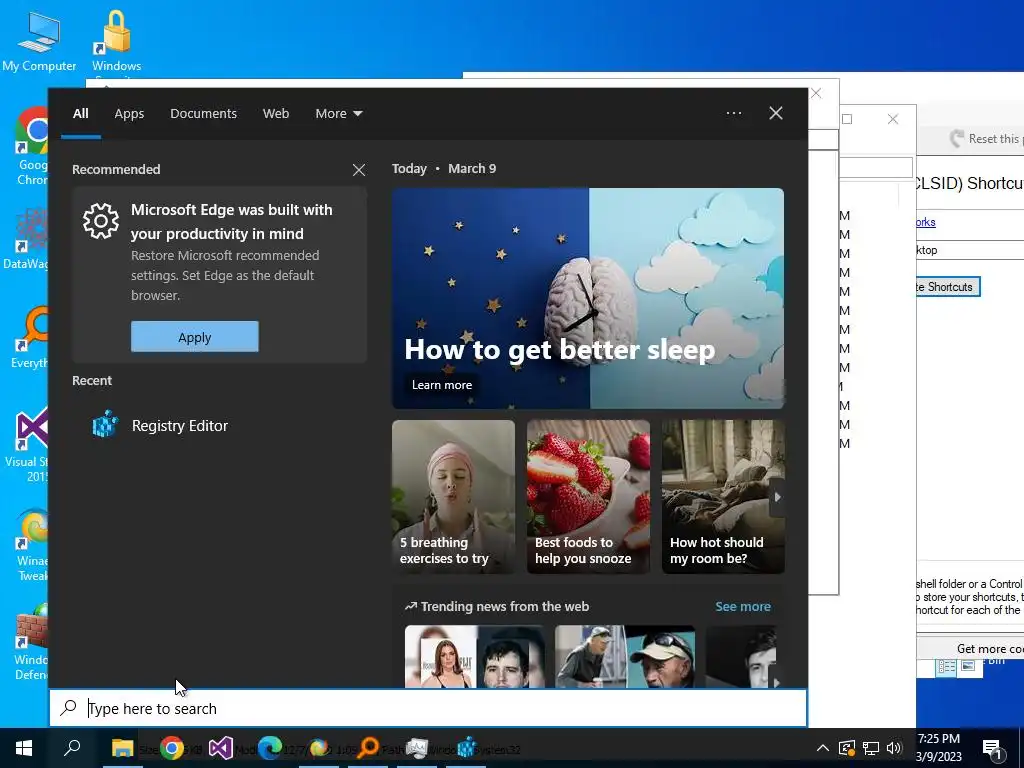This screenshot has width=1024, height=768.
Task: Select the Everything desktop shortcut
Action: click(29, 338)
